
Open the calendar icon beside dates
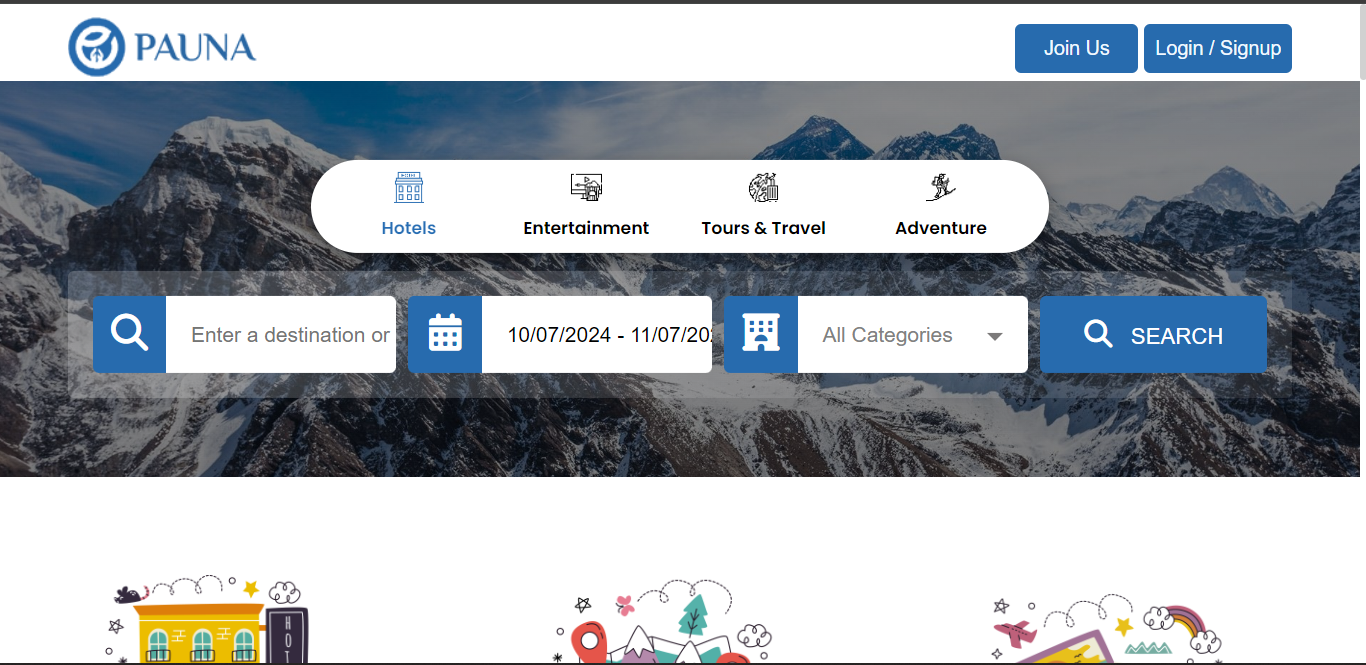click(445, 334)
